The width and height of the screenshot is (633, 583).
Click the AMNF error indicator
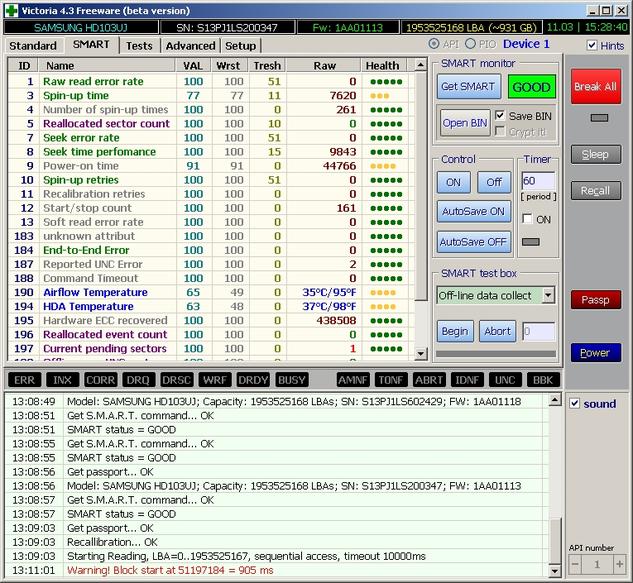[x=353, y=380]
